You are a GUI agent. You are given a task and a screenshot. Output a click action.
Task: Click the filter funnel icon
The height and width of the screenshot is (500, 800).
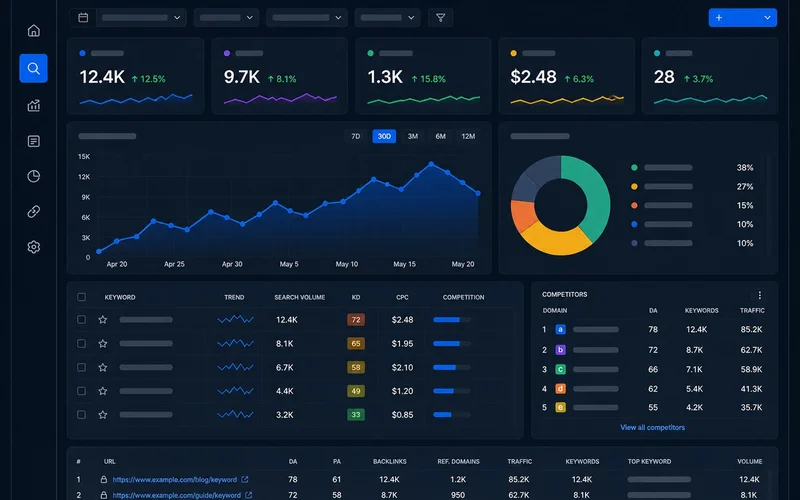440,18
